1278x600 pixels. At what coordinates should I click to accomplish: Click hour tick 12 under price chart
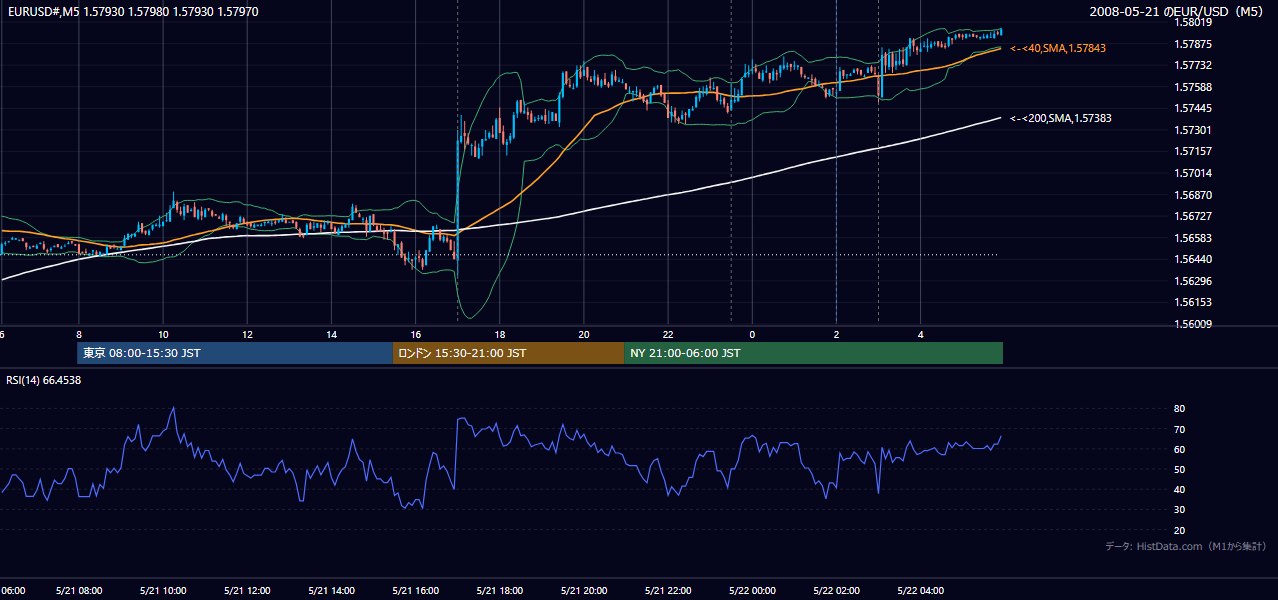(247, 335)
